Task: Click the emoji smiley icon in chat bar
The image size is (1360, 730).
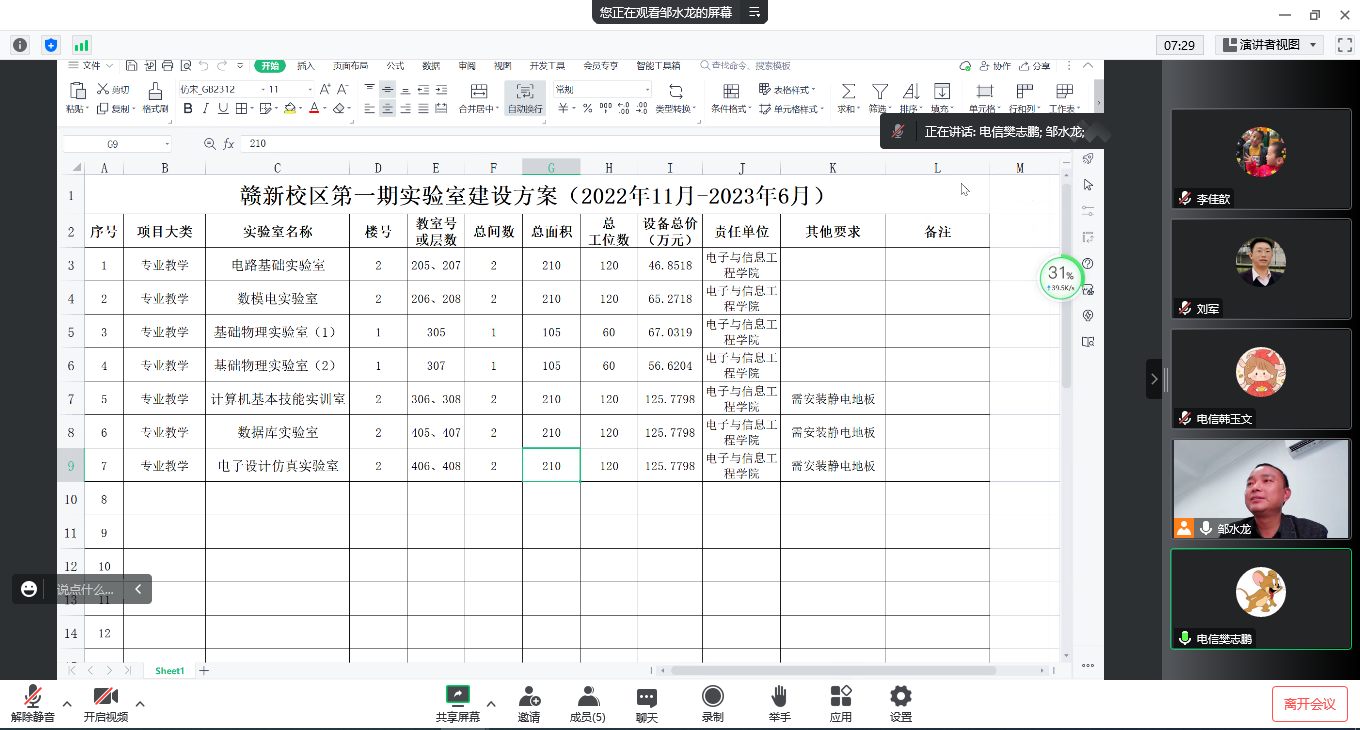Action: [x=29, y=589]
